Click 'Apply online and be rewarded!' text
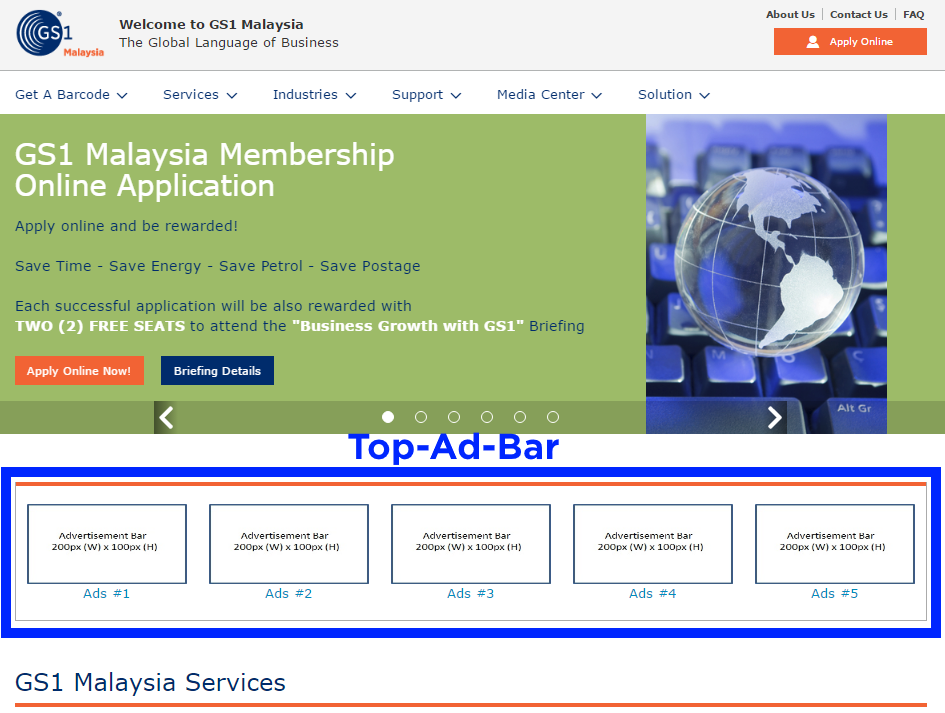 pos(127,226)
